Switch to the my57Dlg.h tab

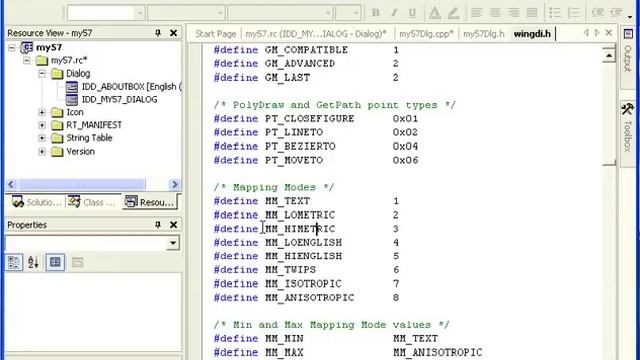click(484, 34)
